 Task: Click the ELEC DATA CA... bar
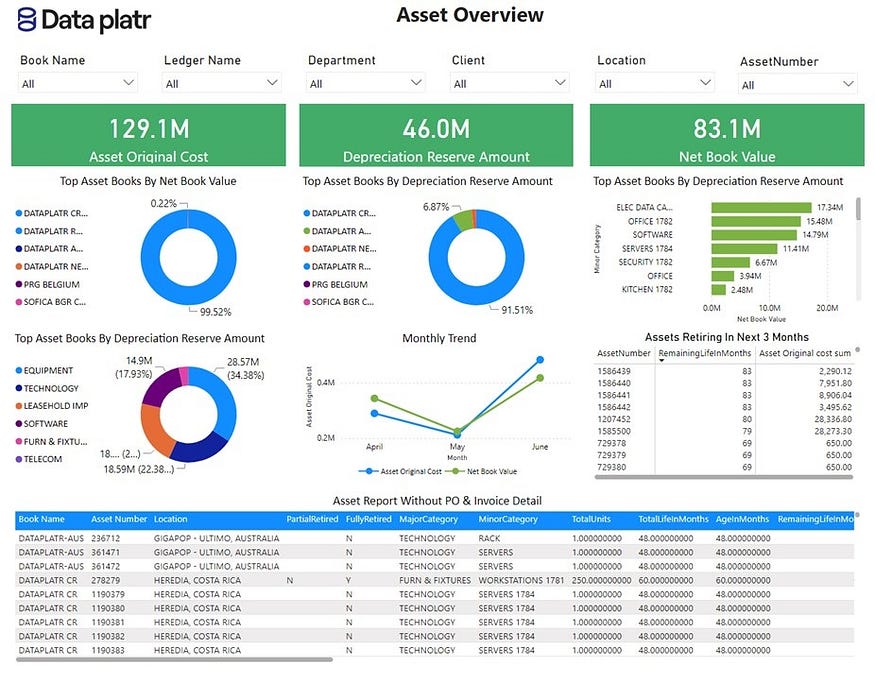[x=761, y=208]
